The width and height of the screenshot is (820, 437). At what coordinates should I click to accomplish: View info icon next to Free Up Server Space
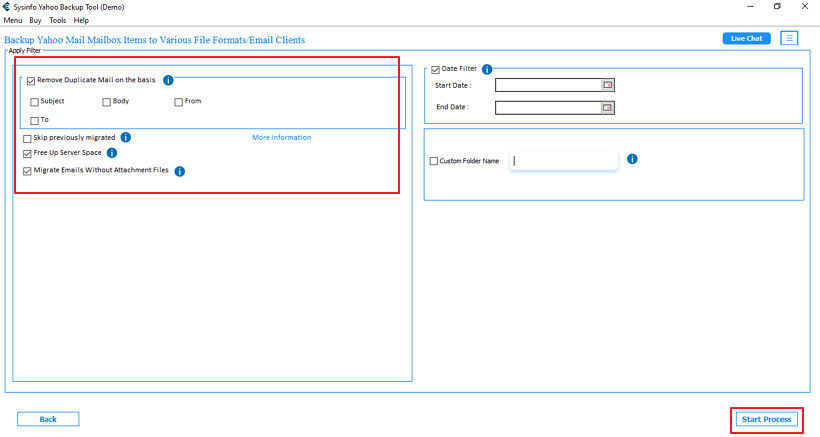[112, 153]
